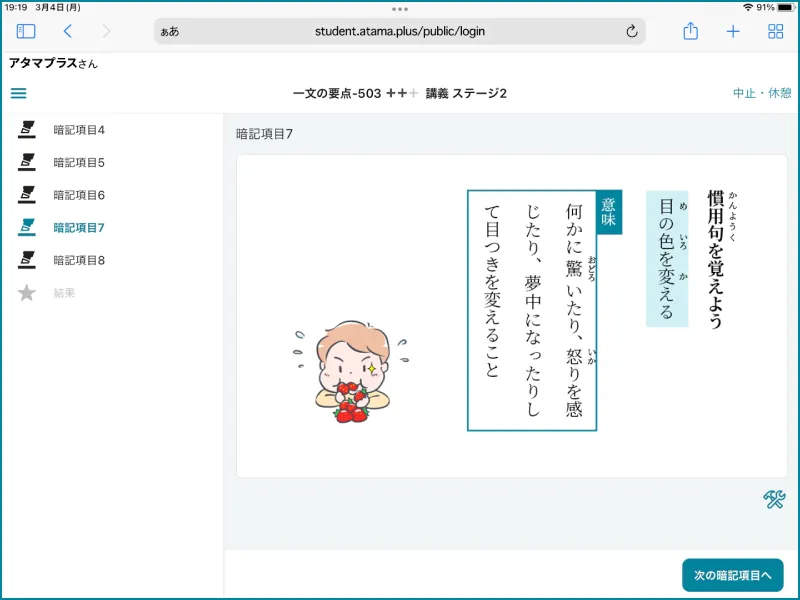Select the 暗記項目5 sidebar label

point(79,163)
